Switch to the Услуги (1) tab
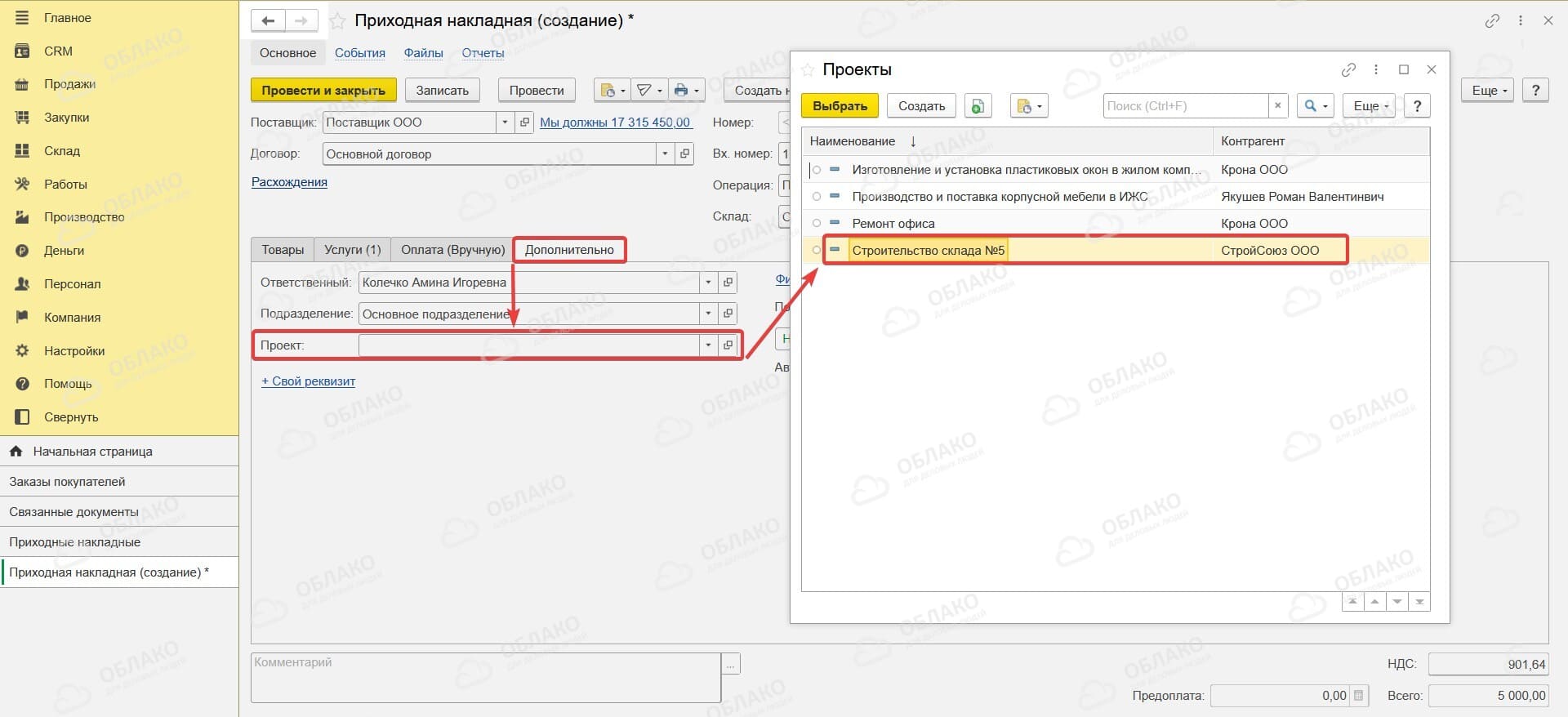The image size is (1568, 717). click(x=352, y=250)
